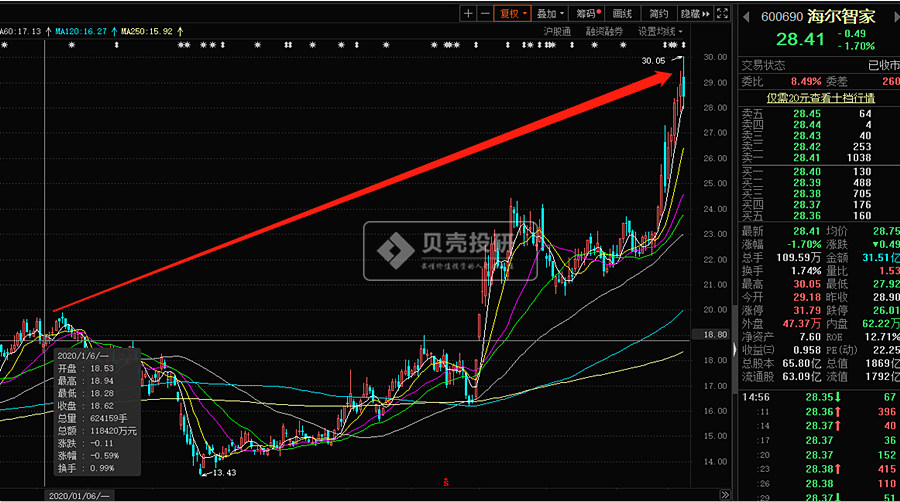The height and width of the screenshot is (502, 900).
Task: Click 今开 29.18 stat
Action: pos(781,297)
